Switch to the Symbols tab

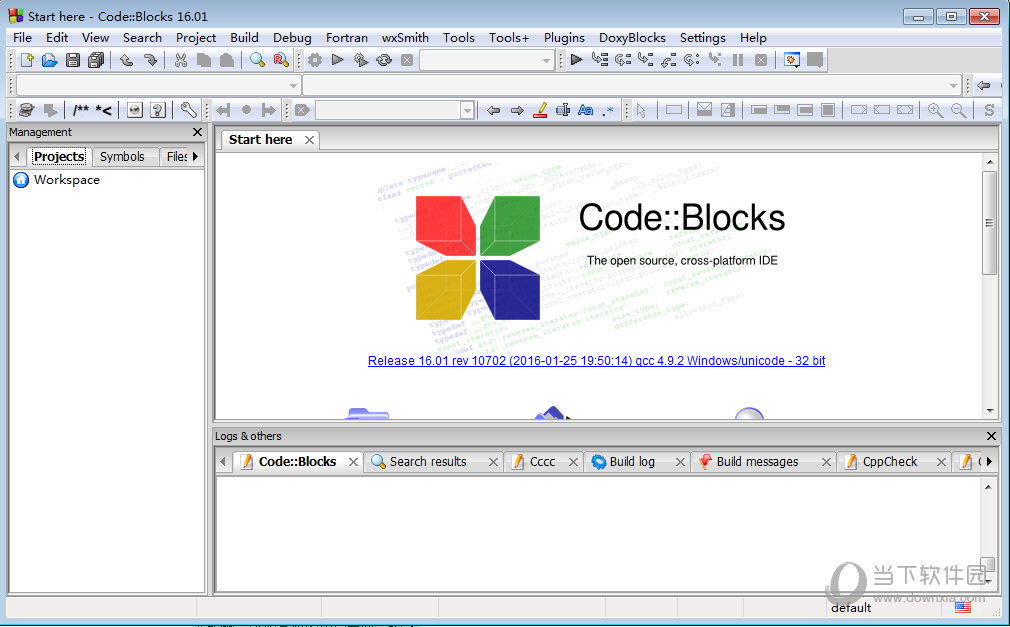click(x=122, y=156)
